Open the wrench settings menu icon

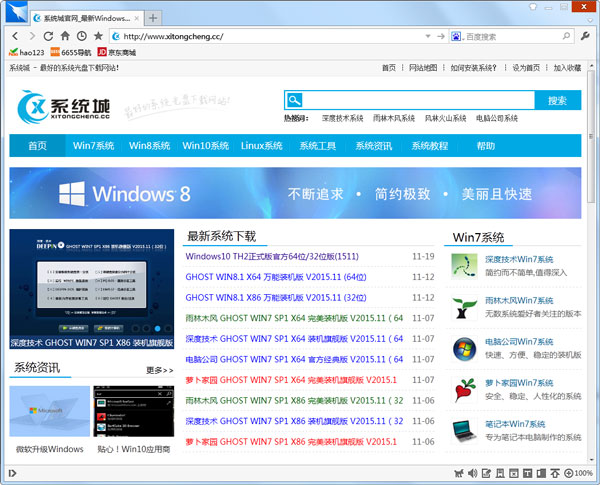point(585,36)
